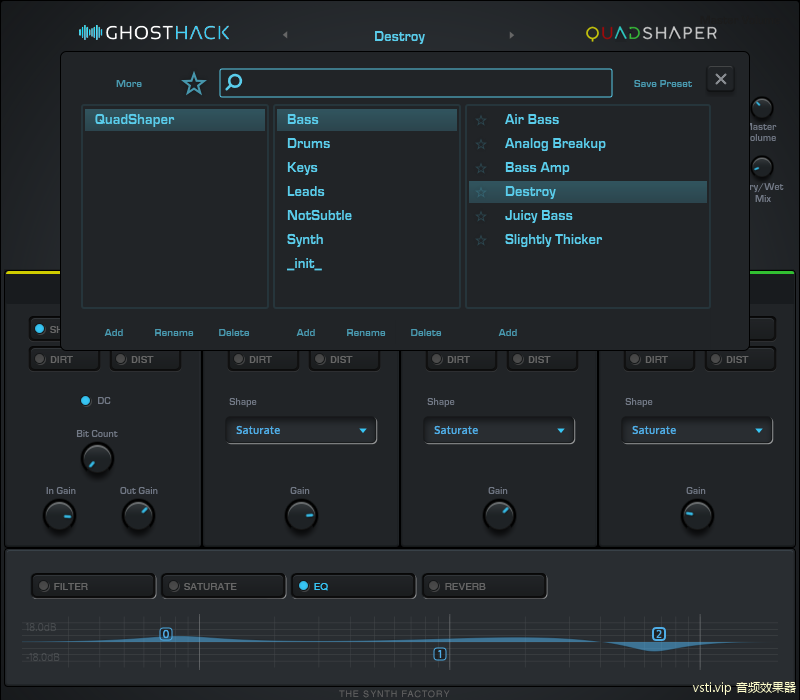
Task: Favorite the Air Bass preset star
Action: click(x=481, y=120)
